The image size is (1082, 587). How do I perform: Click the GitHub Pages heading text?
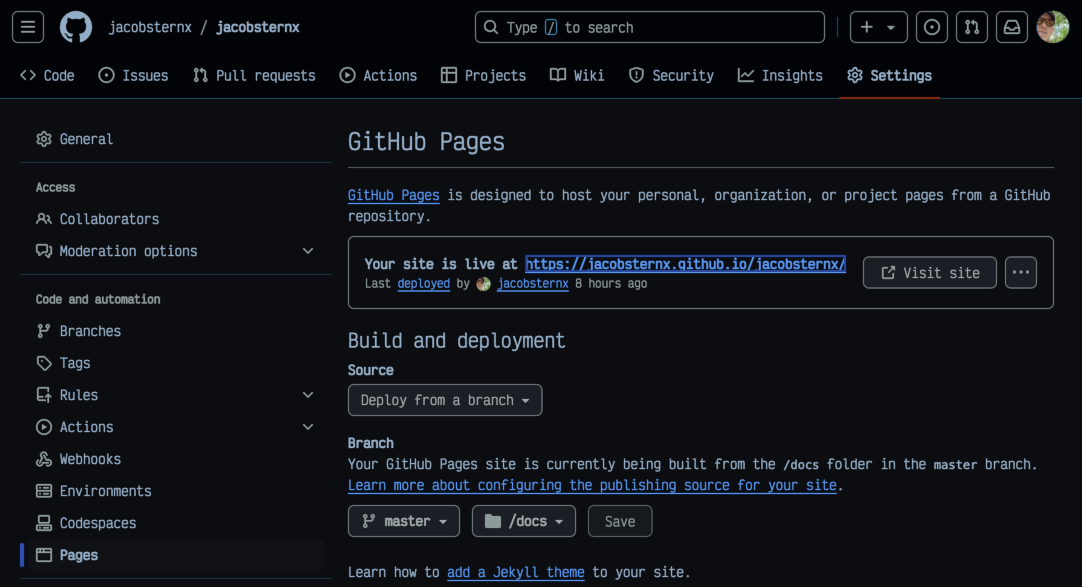(426, 141)
